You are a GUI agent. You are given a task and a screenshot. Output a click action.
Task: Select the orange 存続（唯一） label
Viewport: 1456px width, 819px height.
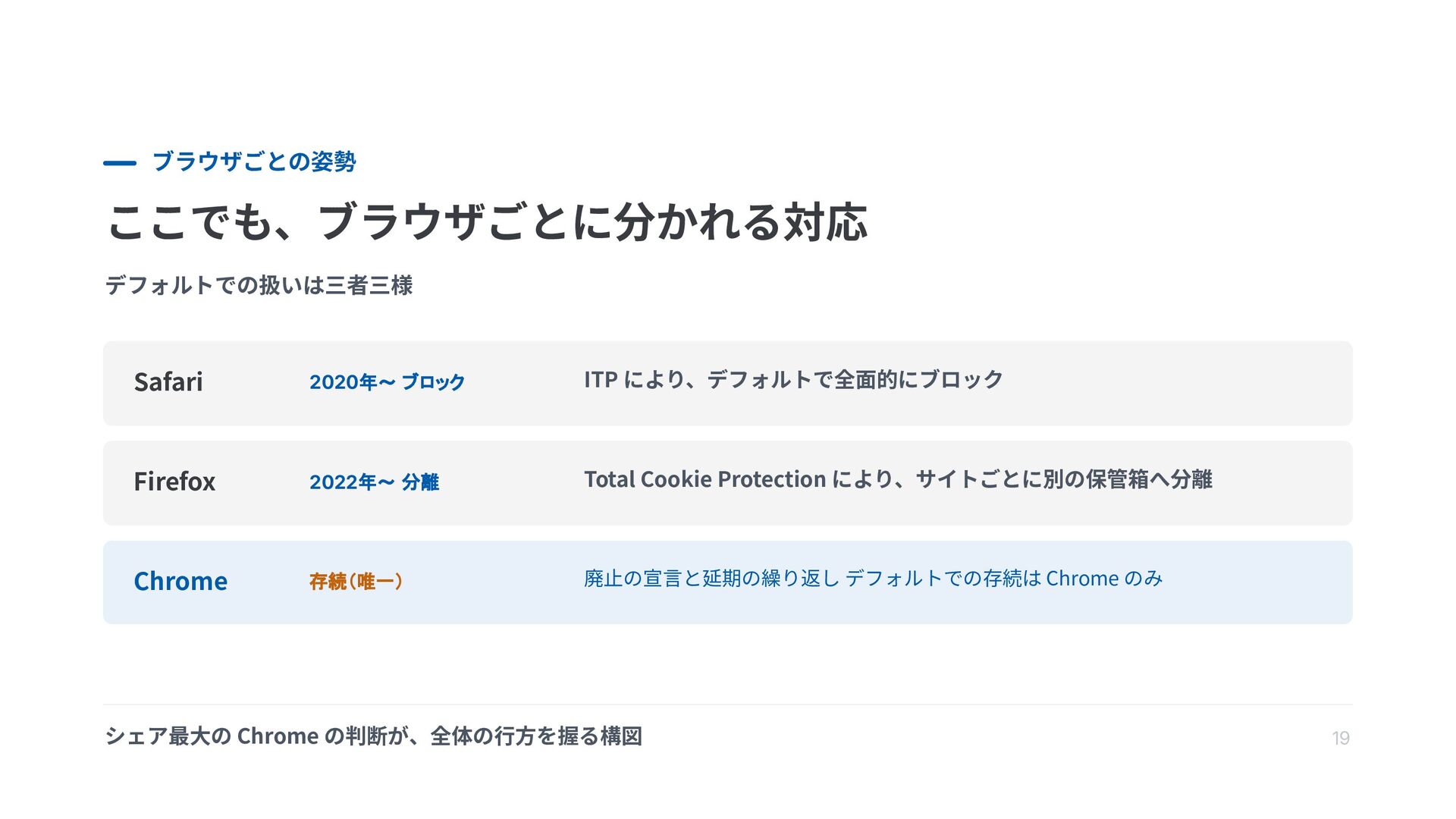tap(356, 581)
